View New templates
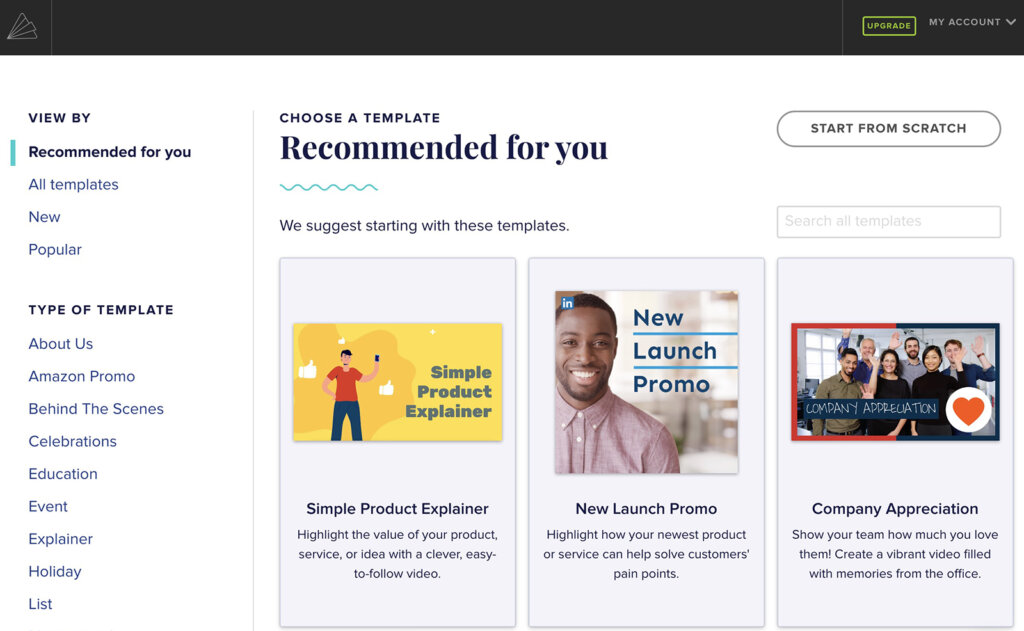Image resolution: width=1024 pixels, height=631 pixels. (44, 216)
